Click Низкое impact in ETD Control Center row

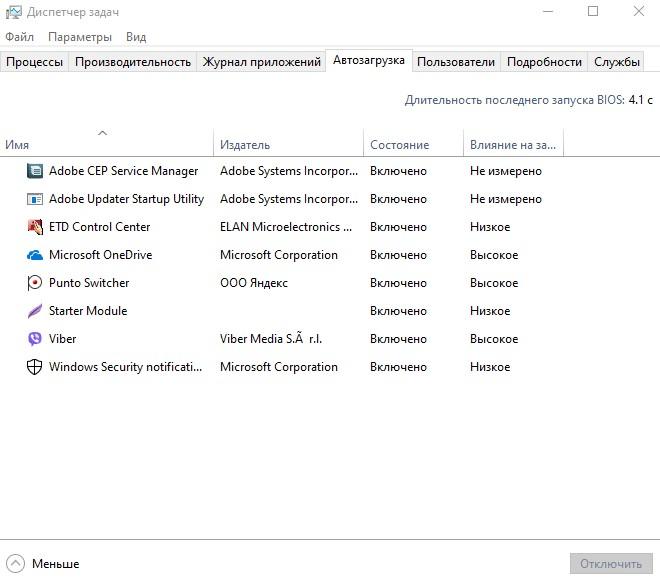click(x=490, y=227)
